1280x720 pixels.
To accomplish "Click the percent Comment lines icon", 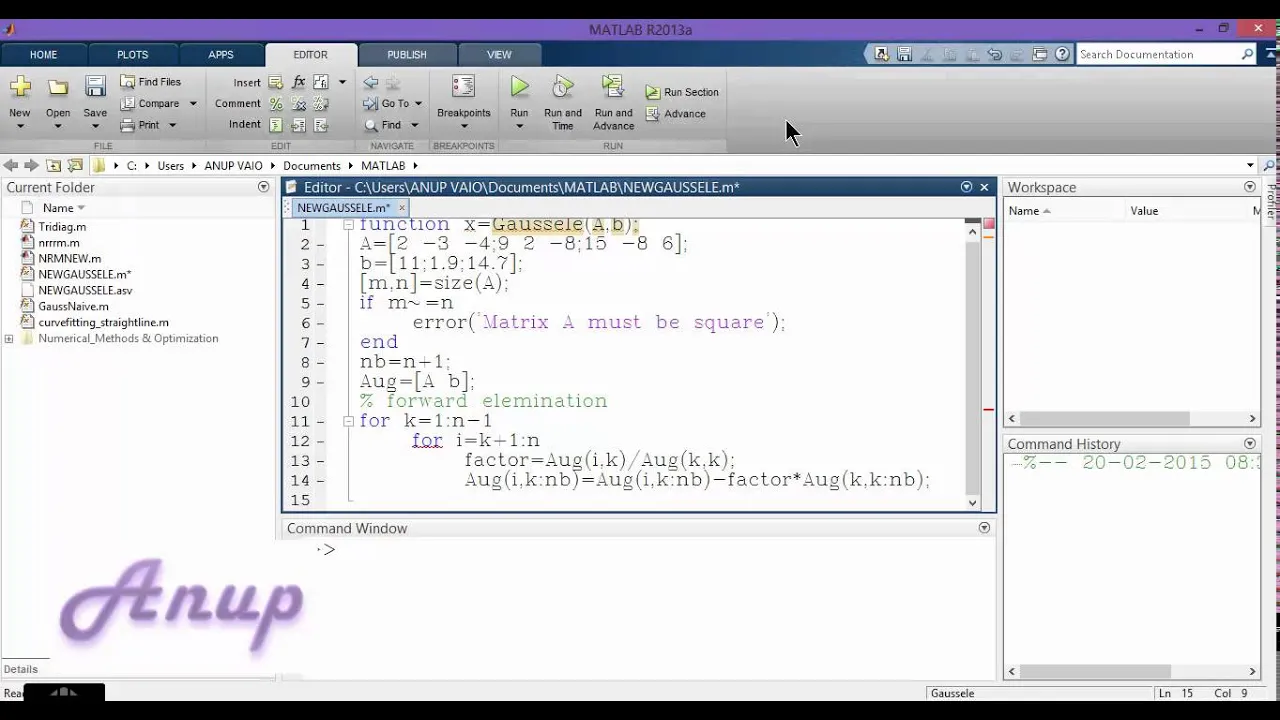I will [275, 103].
